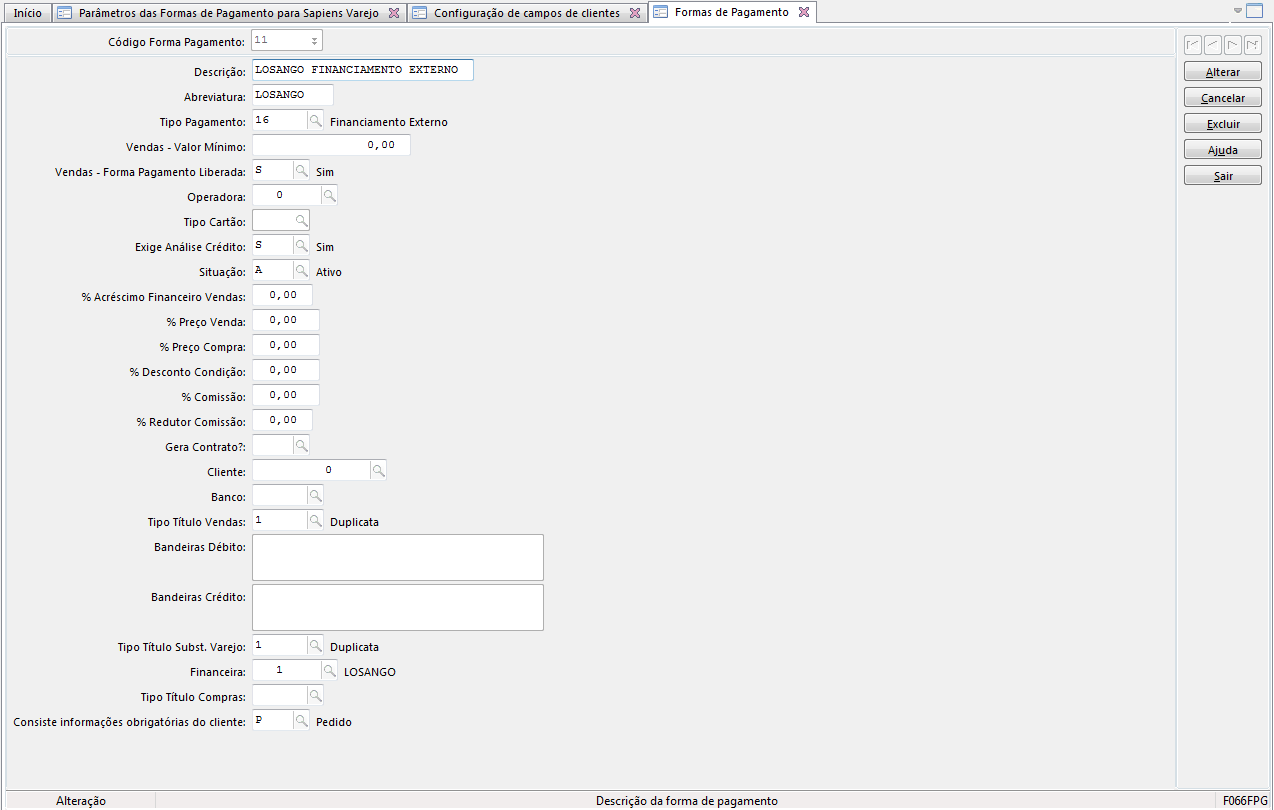Open the Financeira search magnifier

click(329, 671)
